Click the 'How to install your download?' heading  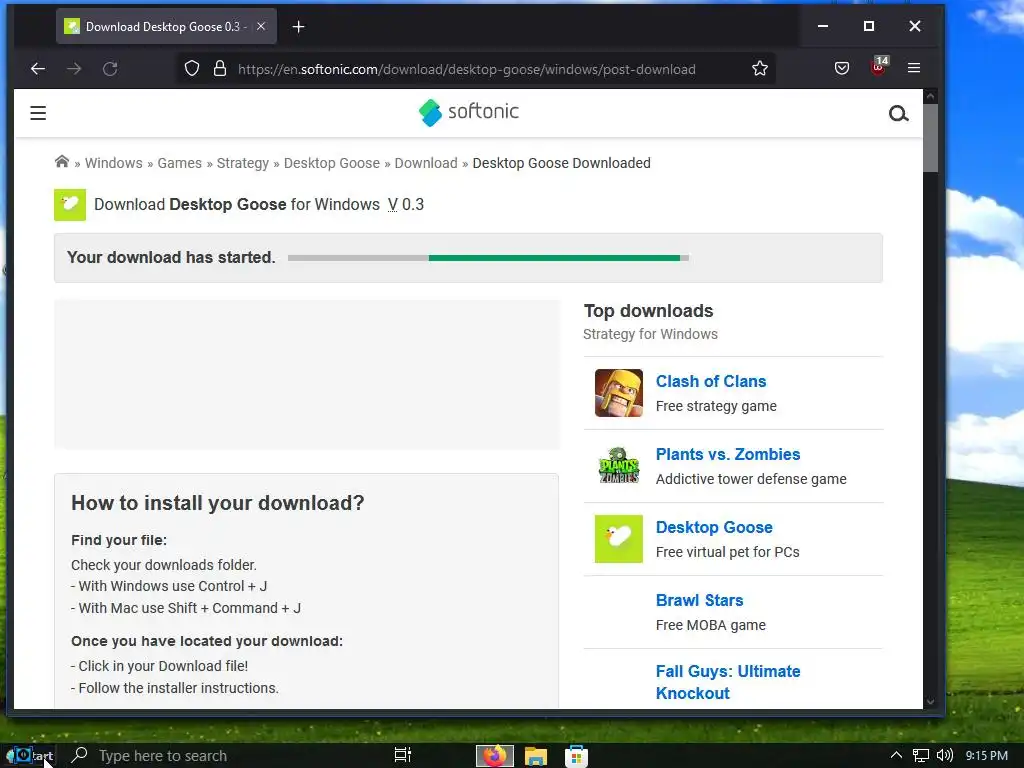217,503
